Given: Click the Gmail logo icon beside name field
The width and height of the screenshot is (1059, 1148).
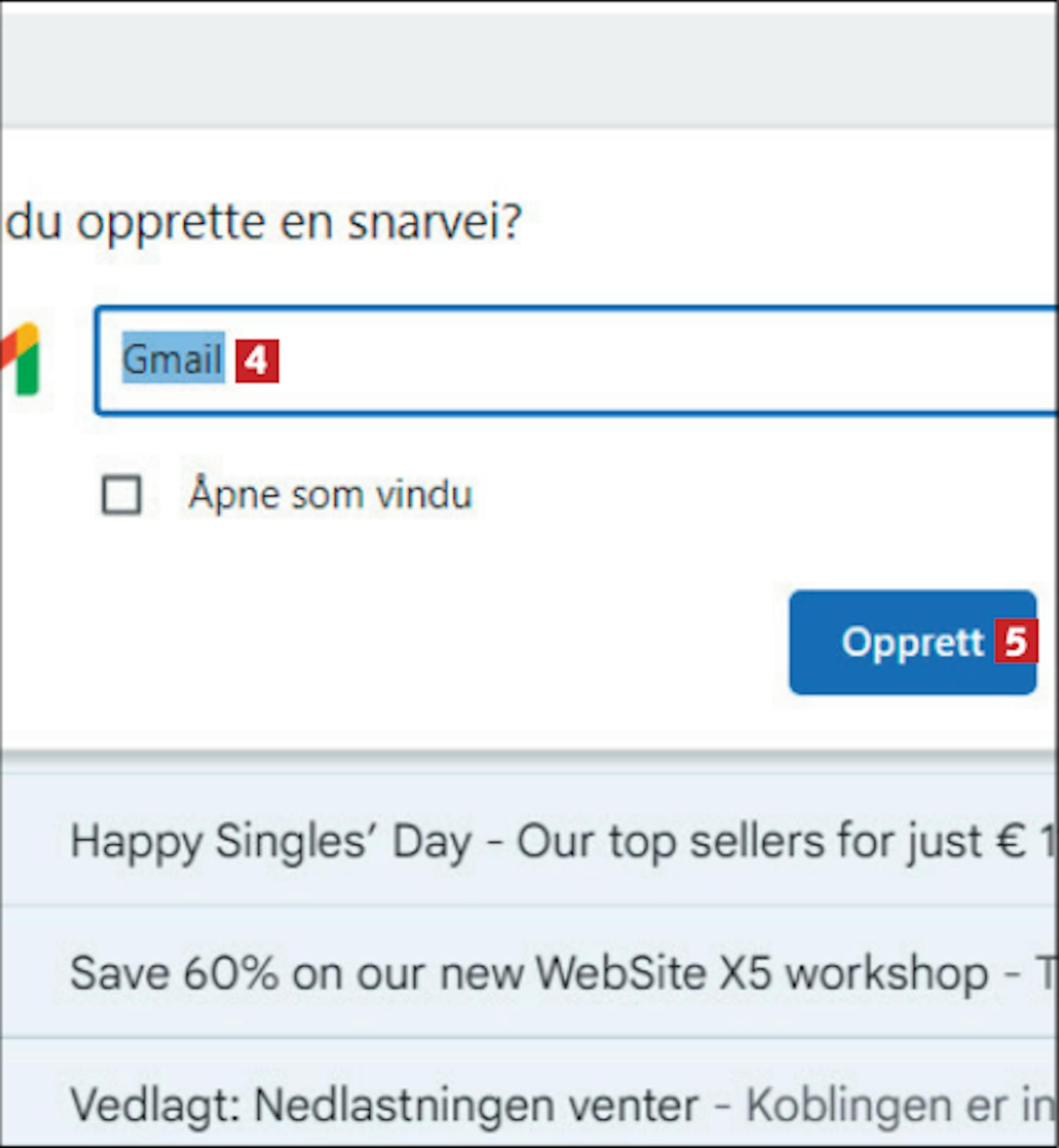Looking at the screenshot, I should tap(20, 359).
